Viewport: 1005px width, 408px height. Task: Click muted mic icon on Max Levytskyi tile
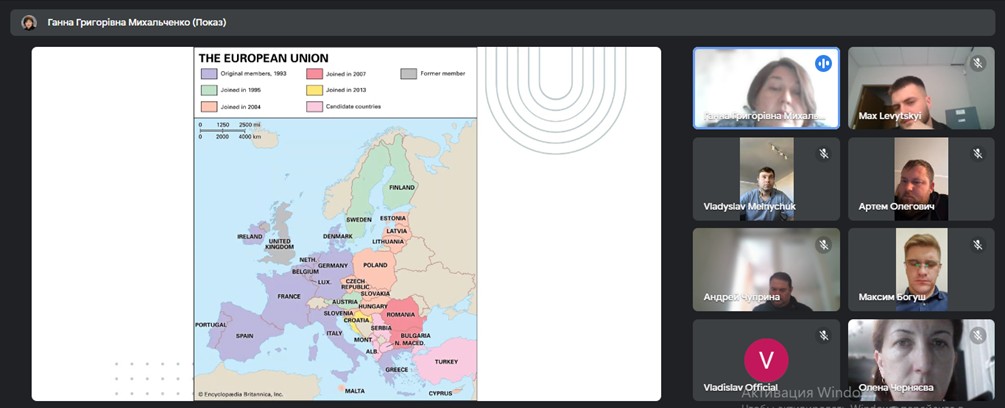(x=977, y=63)
